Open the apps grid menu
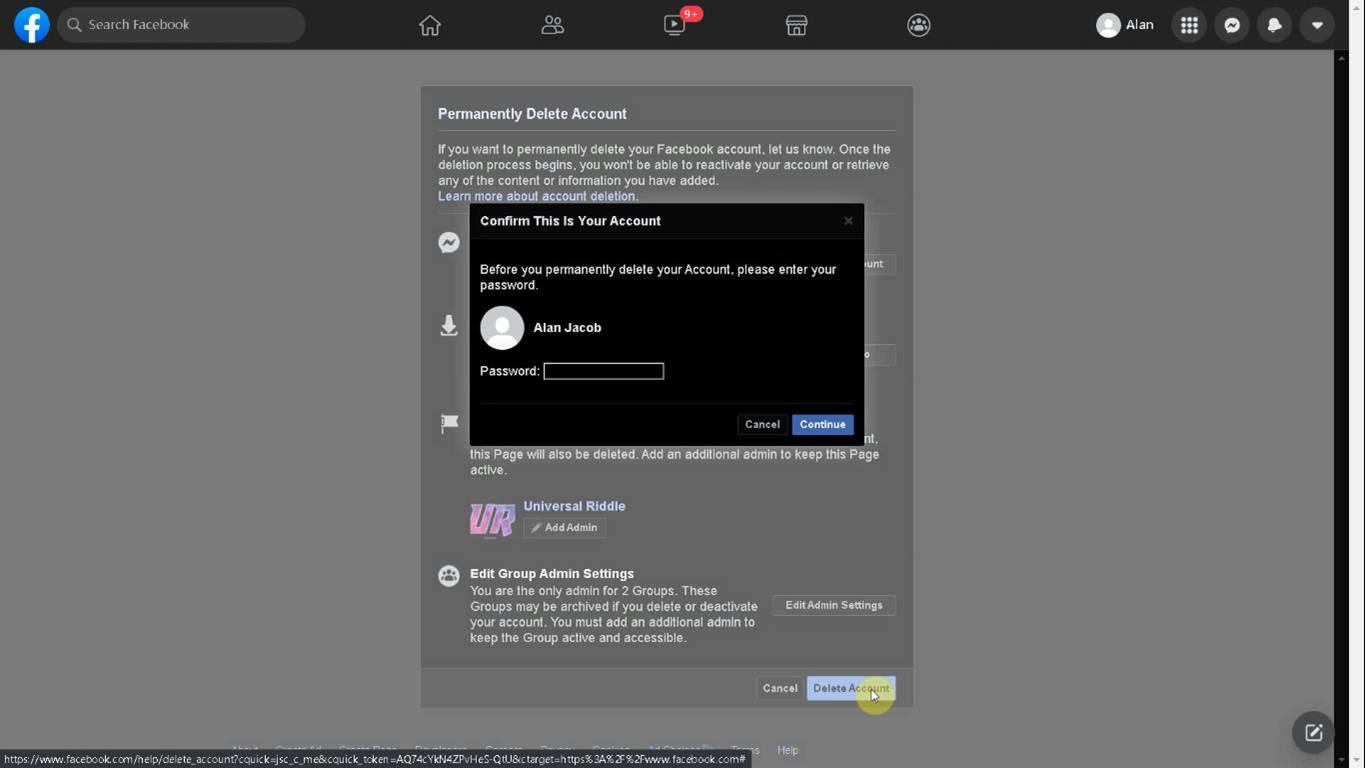Screen dimensions: 1365x768 (x=1188, y=24)
